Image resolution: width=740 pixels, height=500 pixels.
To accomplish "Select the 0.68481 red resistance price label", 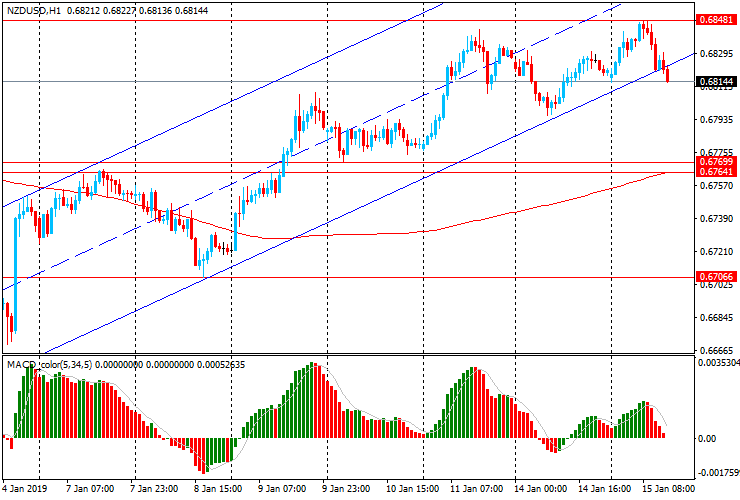I will tap(717, 20).
